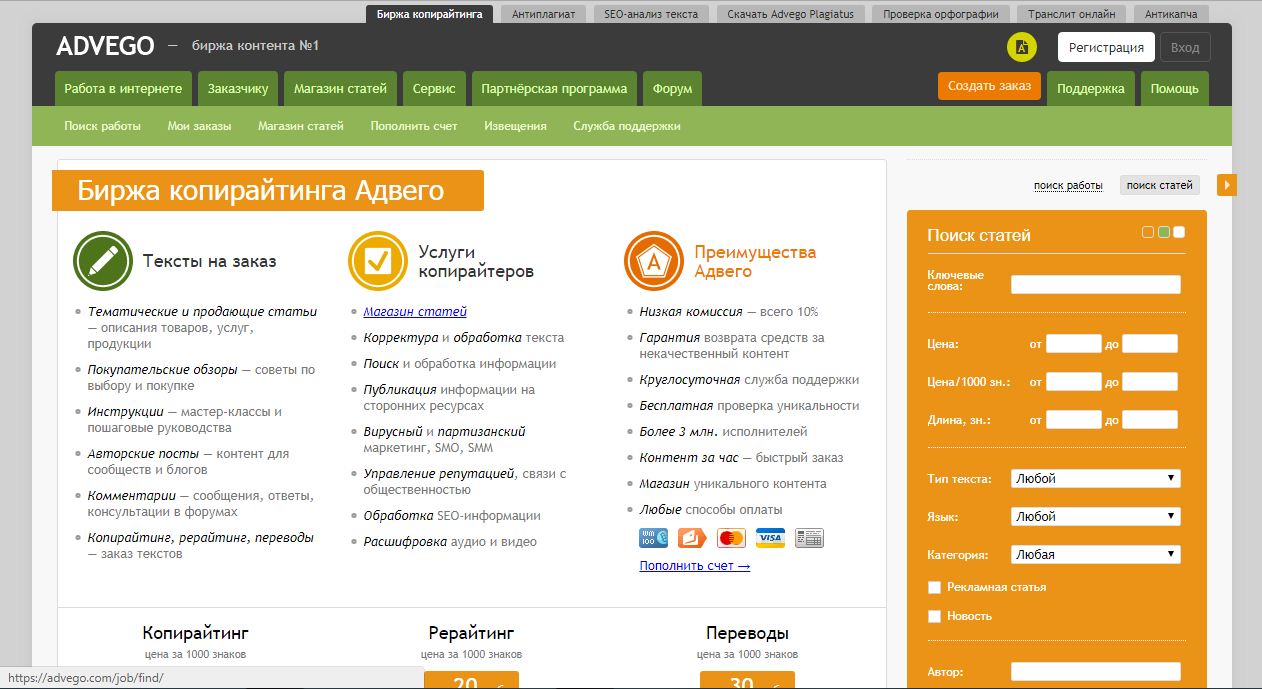Screen dimensions: 1262x689
Task: Open the SEO-анализ текста tab
Action: pos(651,14)
